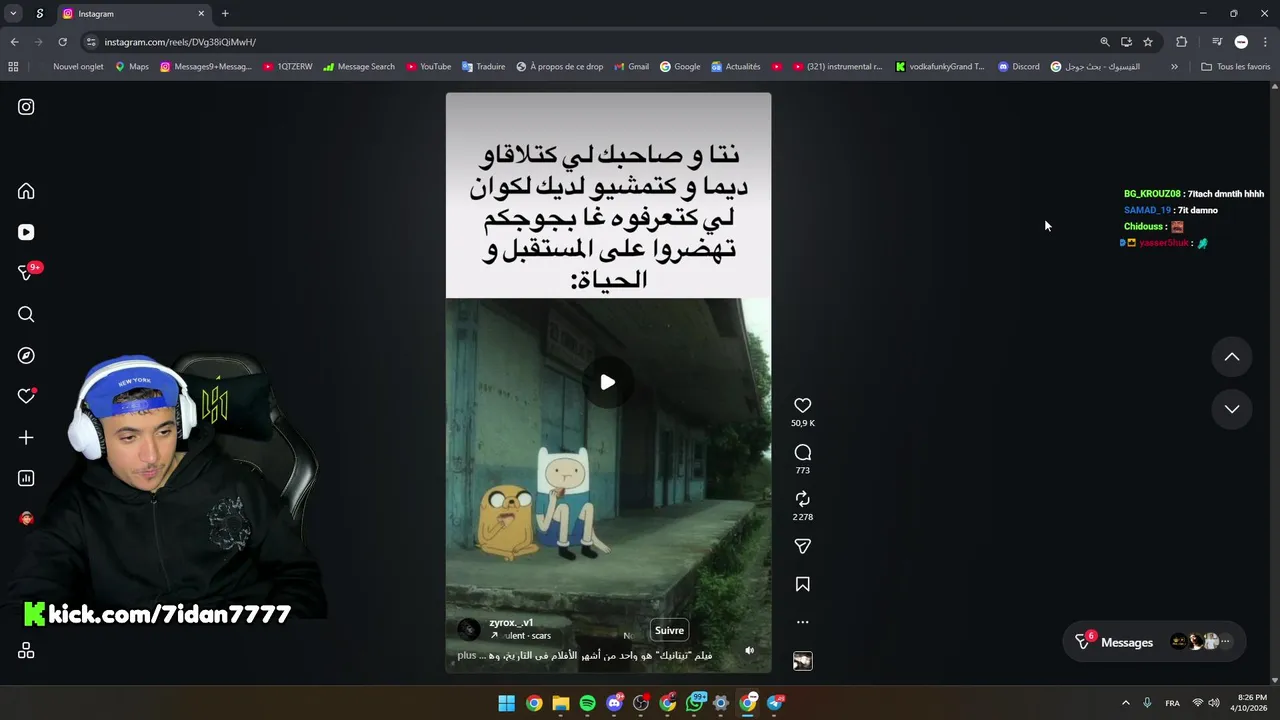
Task: Open the 'Message Search' bookmark
Action: 358,67
